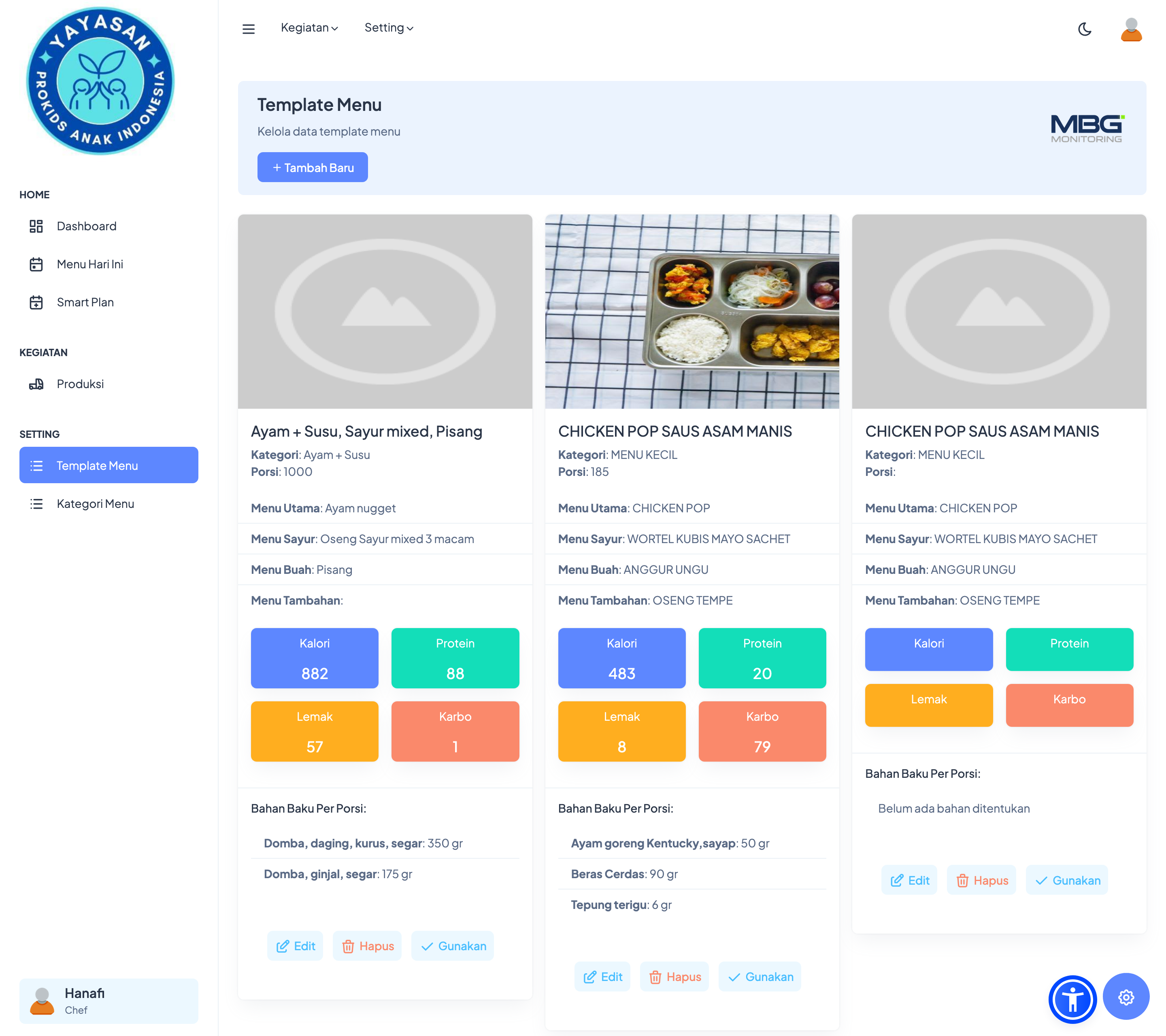Select Kategori Menu in sidebar
1166x1036 pixels.
coord(95,503)
